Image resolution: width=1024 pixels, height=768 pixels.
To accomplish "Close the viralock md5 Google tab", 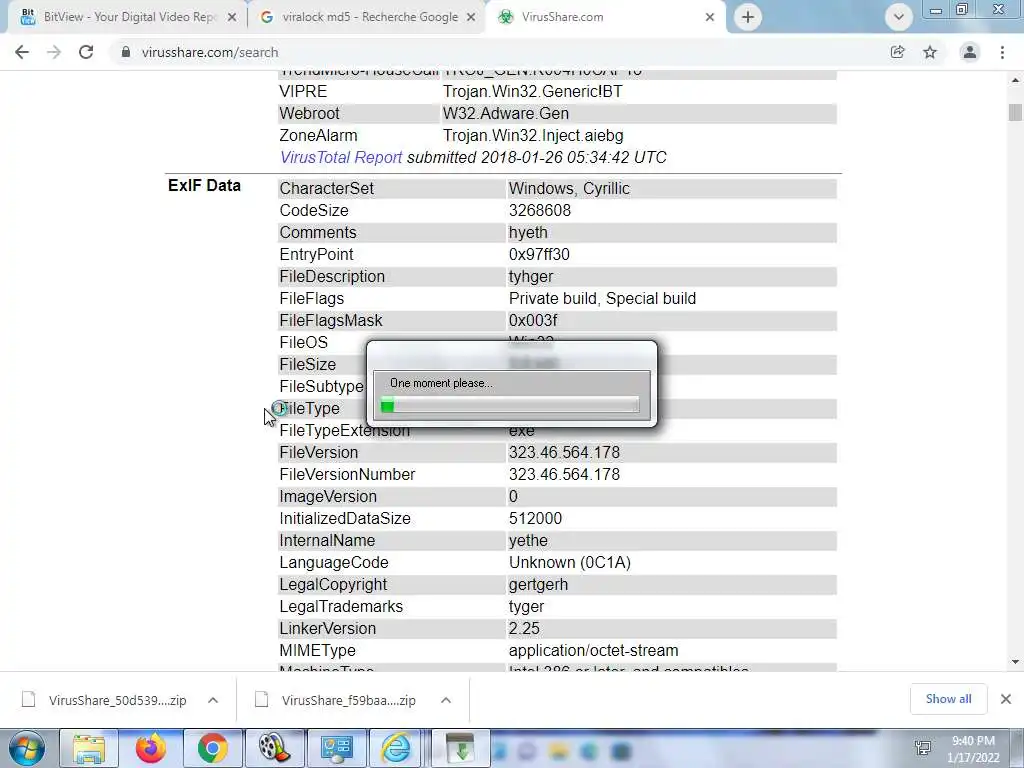I will [x=471, y=18].
